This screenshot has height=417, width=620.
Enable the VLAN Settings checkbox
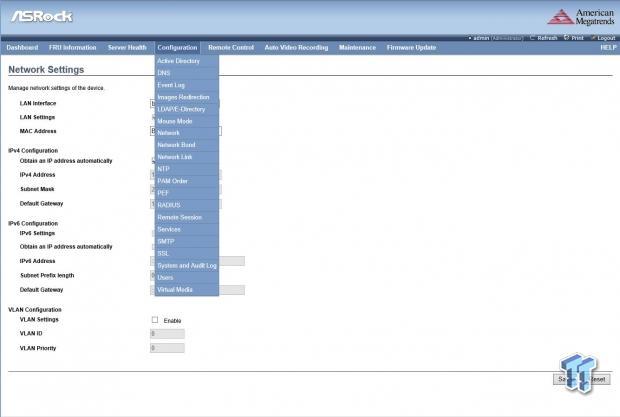[x=155, y=320]
